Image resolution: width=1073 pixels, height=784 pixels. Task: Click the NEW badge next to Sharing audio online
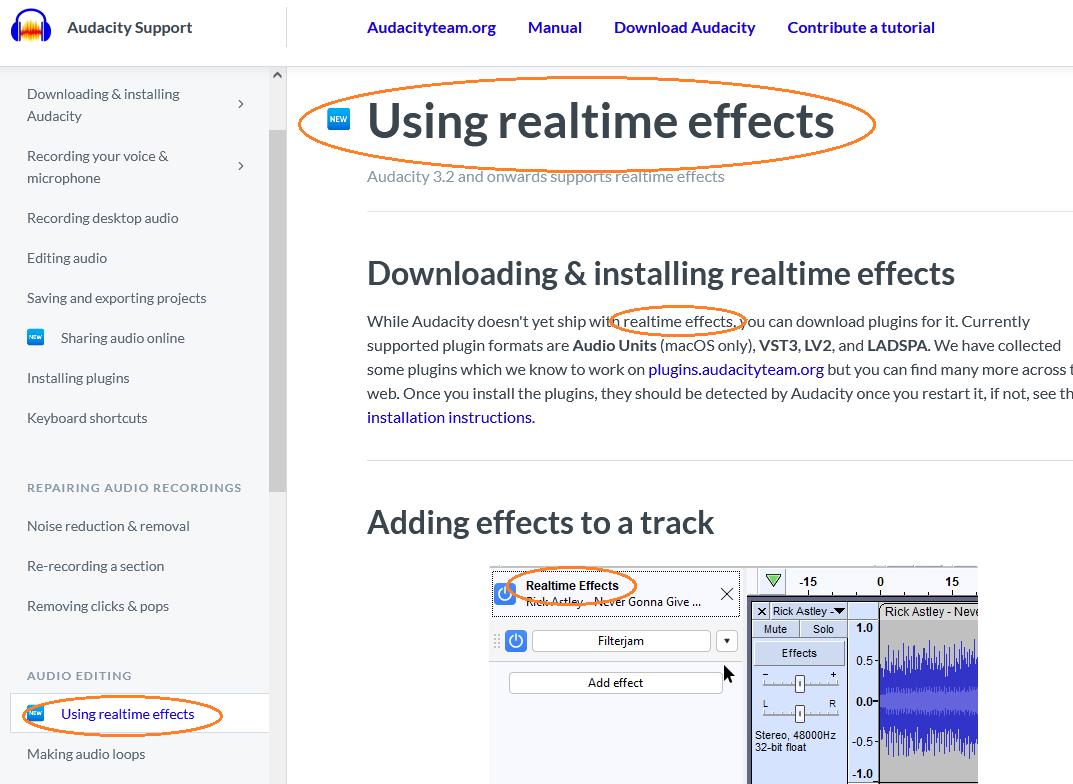[x=34, y=337]
